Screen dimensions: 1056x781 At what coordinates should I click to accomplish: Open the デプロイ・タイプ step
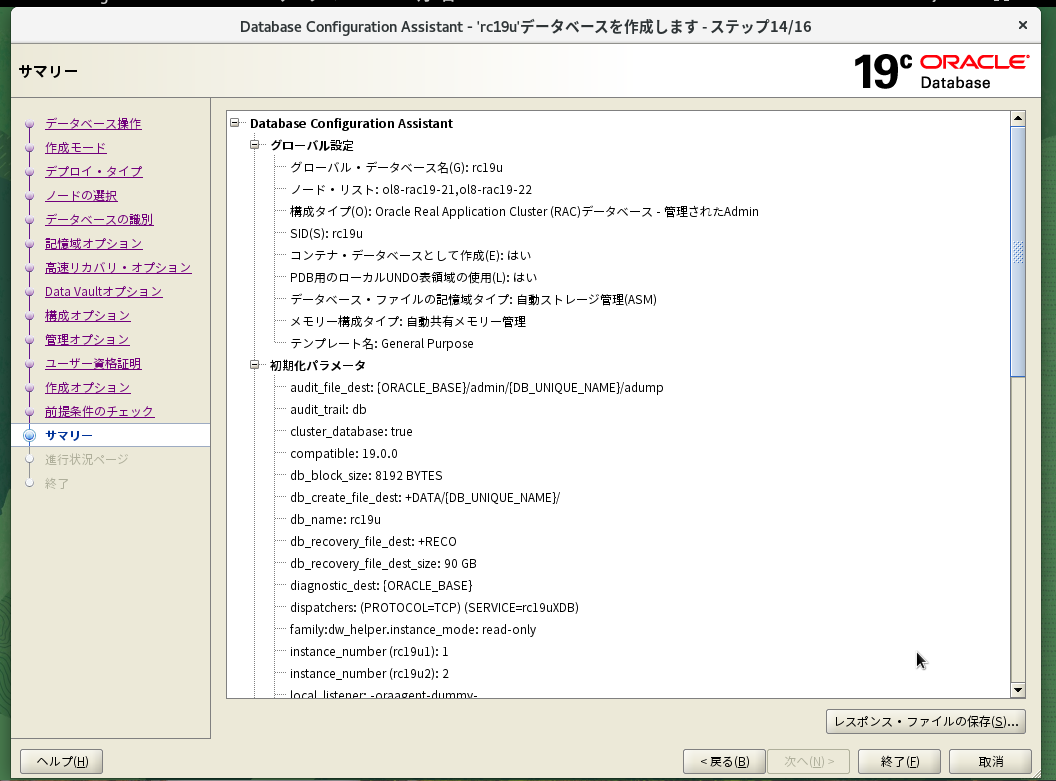[94, 172]
